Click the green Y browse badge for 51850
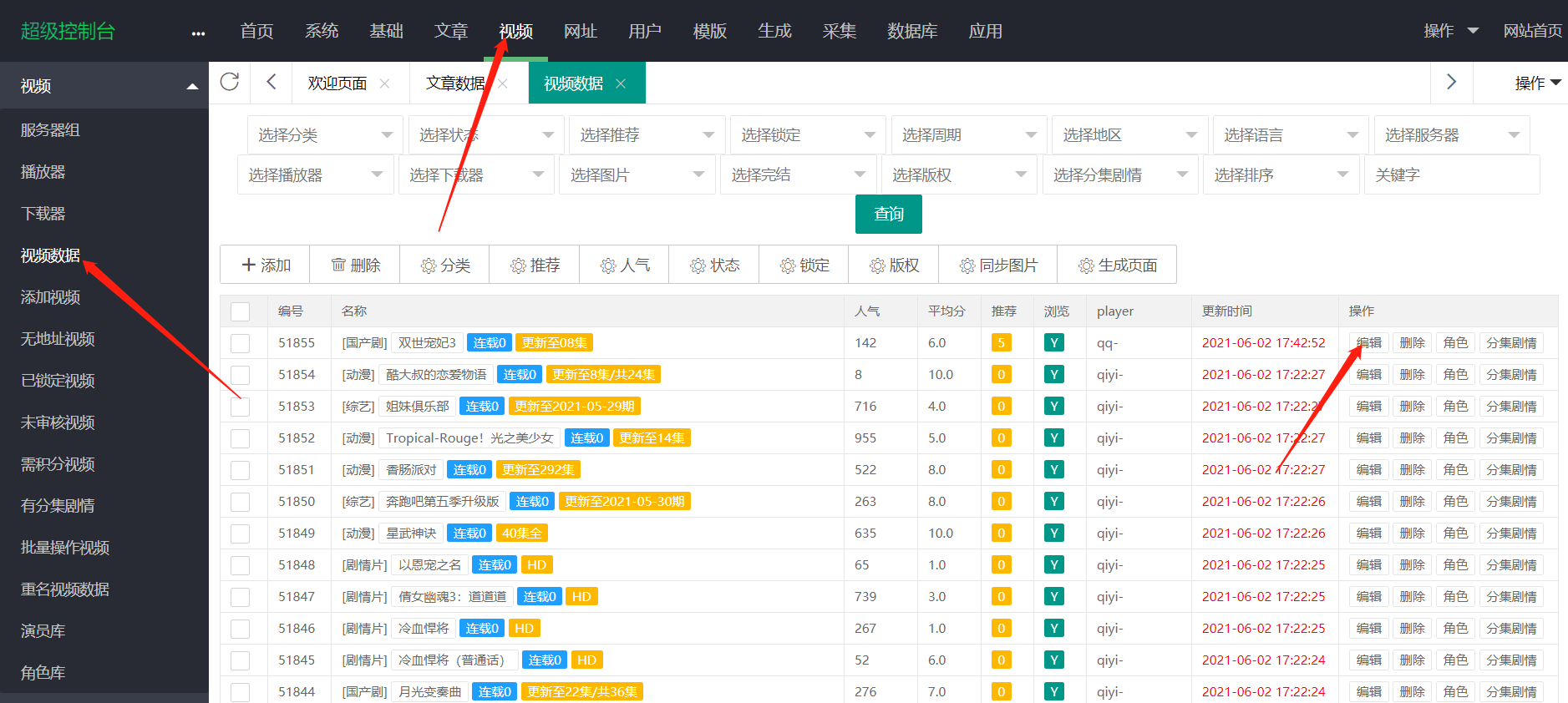 point(1054,501)
